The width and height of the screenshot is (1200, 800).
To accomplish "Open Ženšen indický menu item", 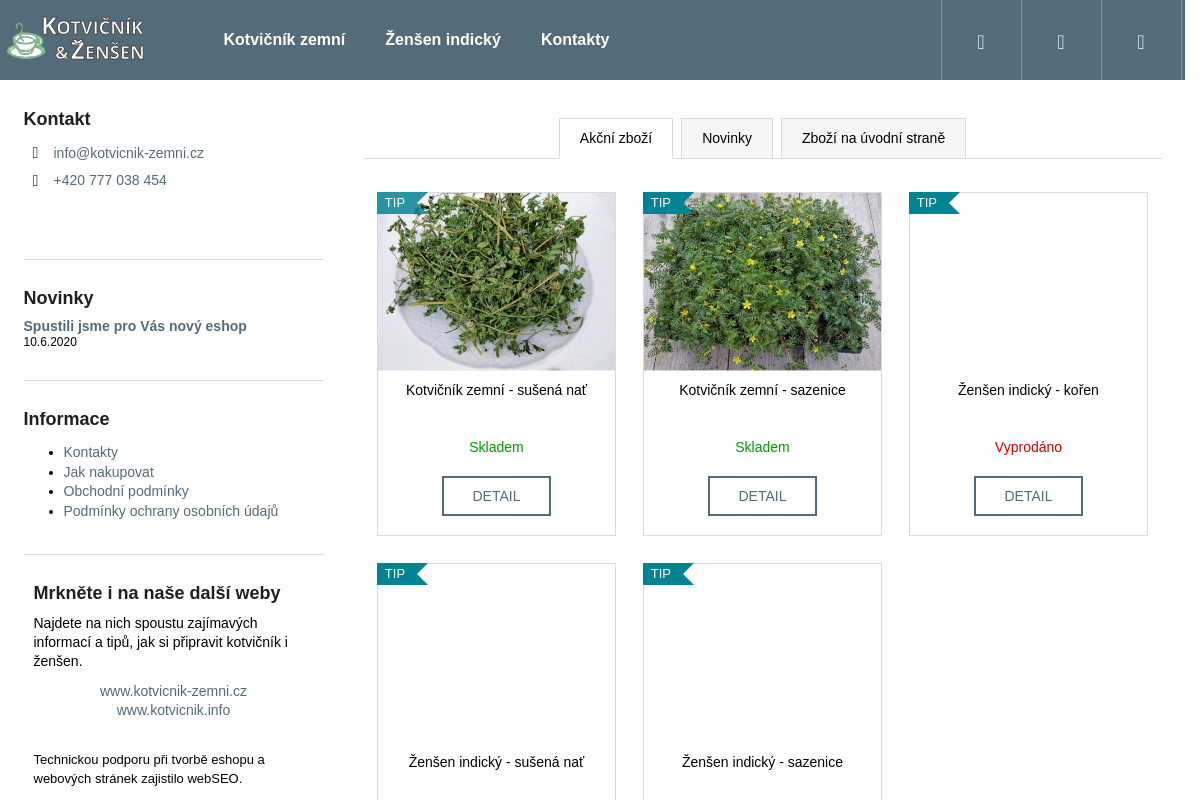I will [443, 40].
